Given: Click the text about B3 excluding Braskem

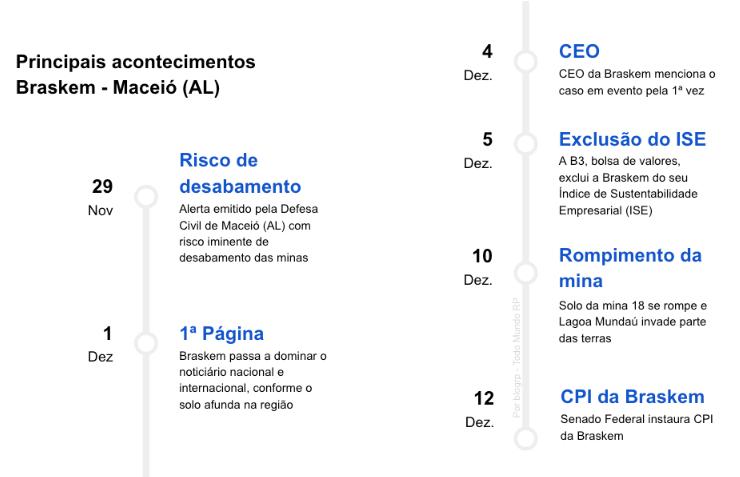Looking at the screenshot, I should tap(628, 185).
